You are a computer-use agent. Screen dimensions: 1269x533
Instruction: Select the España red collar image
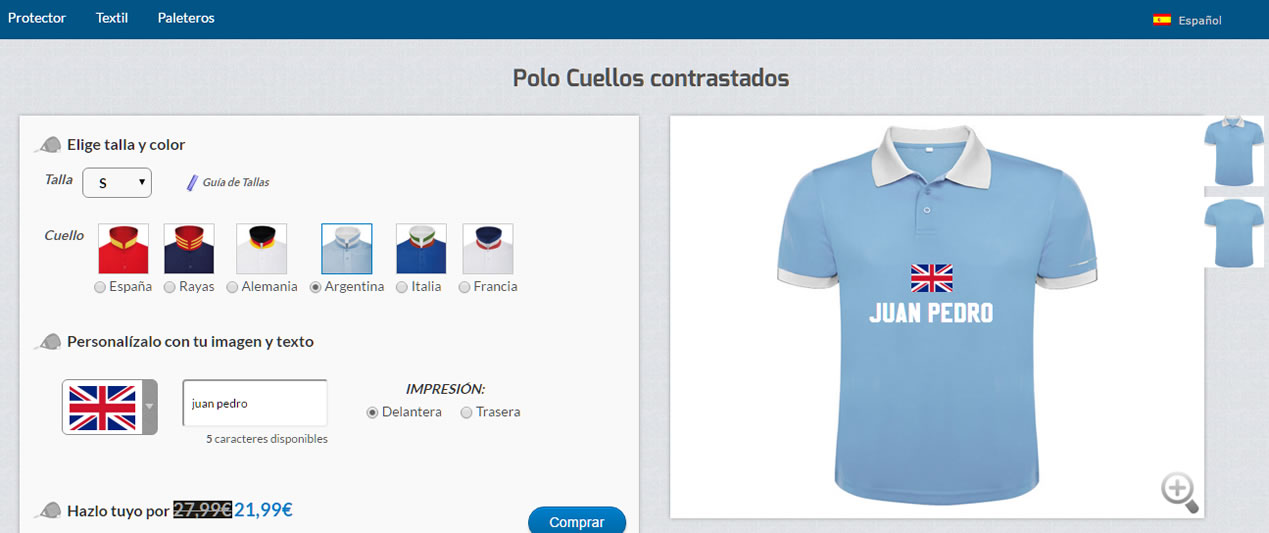(124, 249)
